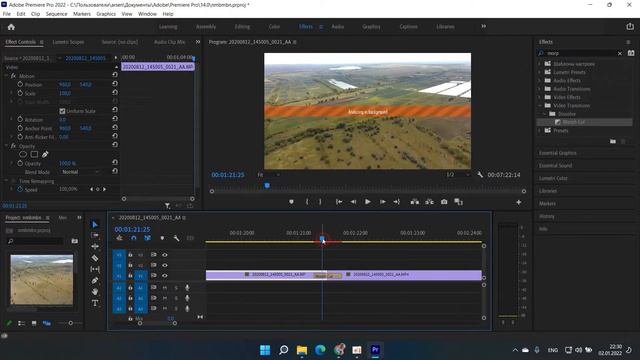Click Mark In button
The image size is (640, 360).
point(307,202)
